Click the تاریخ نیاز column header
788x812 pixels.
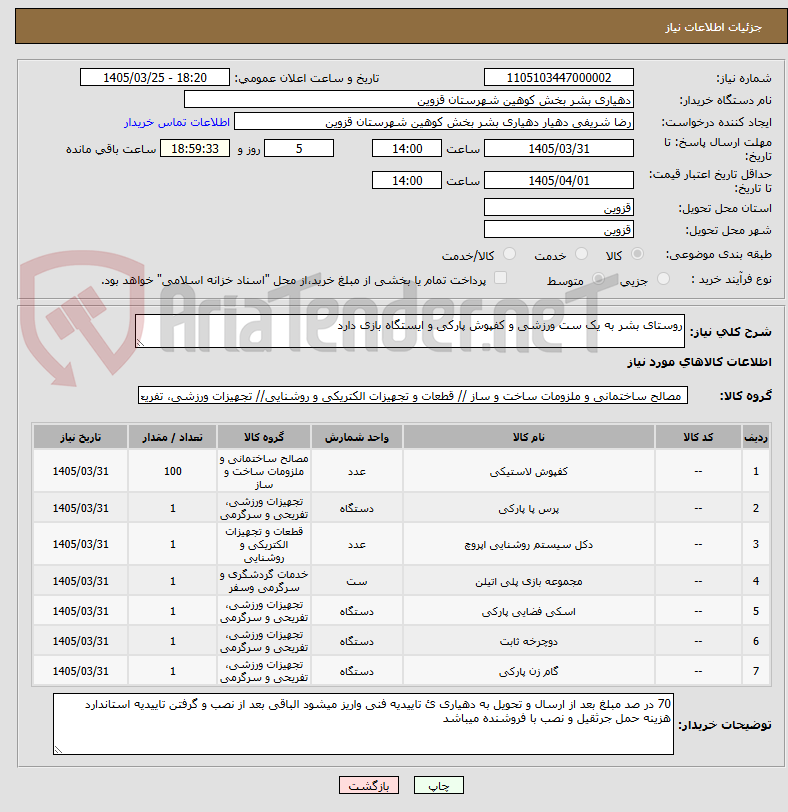(x=80, y=437)
